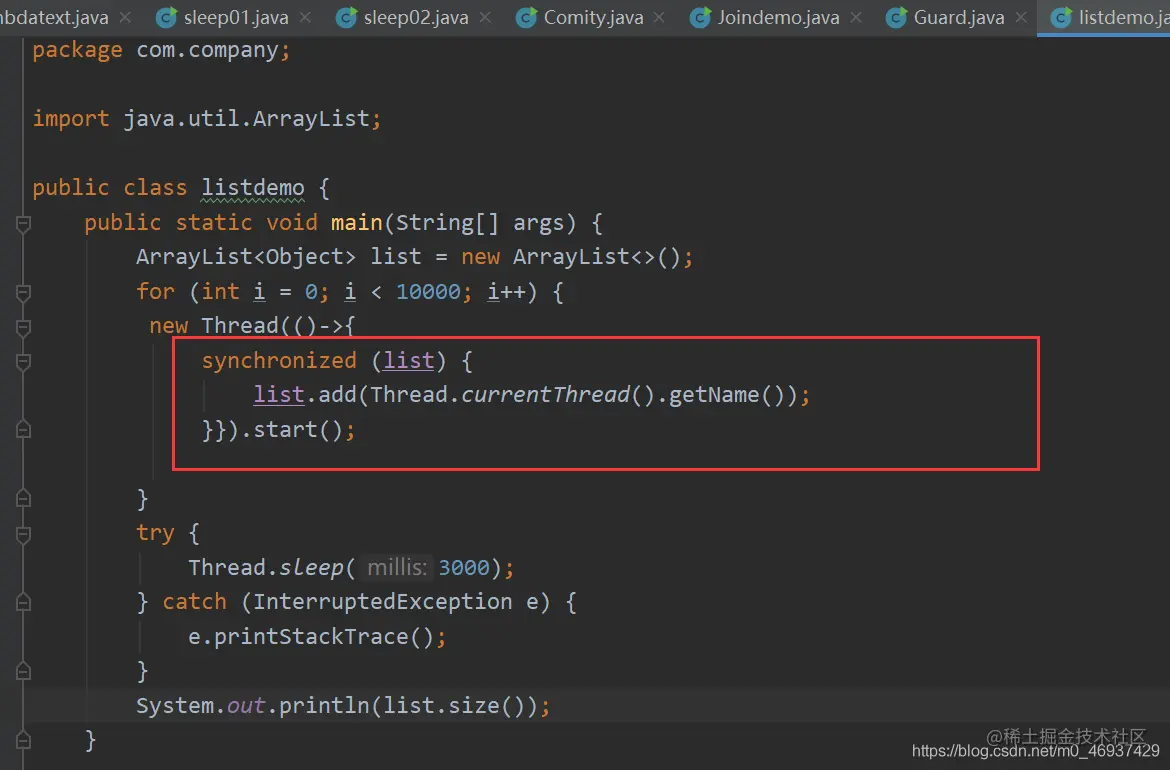Click InterruptedException in catch clause
Image resolution: width=1170 pixels, height=770 pixels.
[x=383, y=601]
